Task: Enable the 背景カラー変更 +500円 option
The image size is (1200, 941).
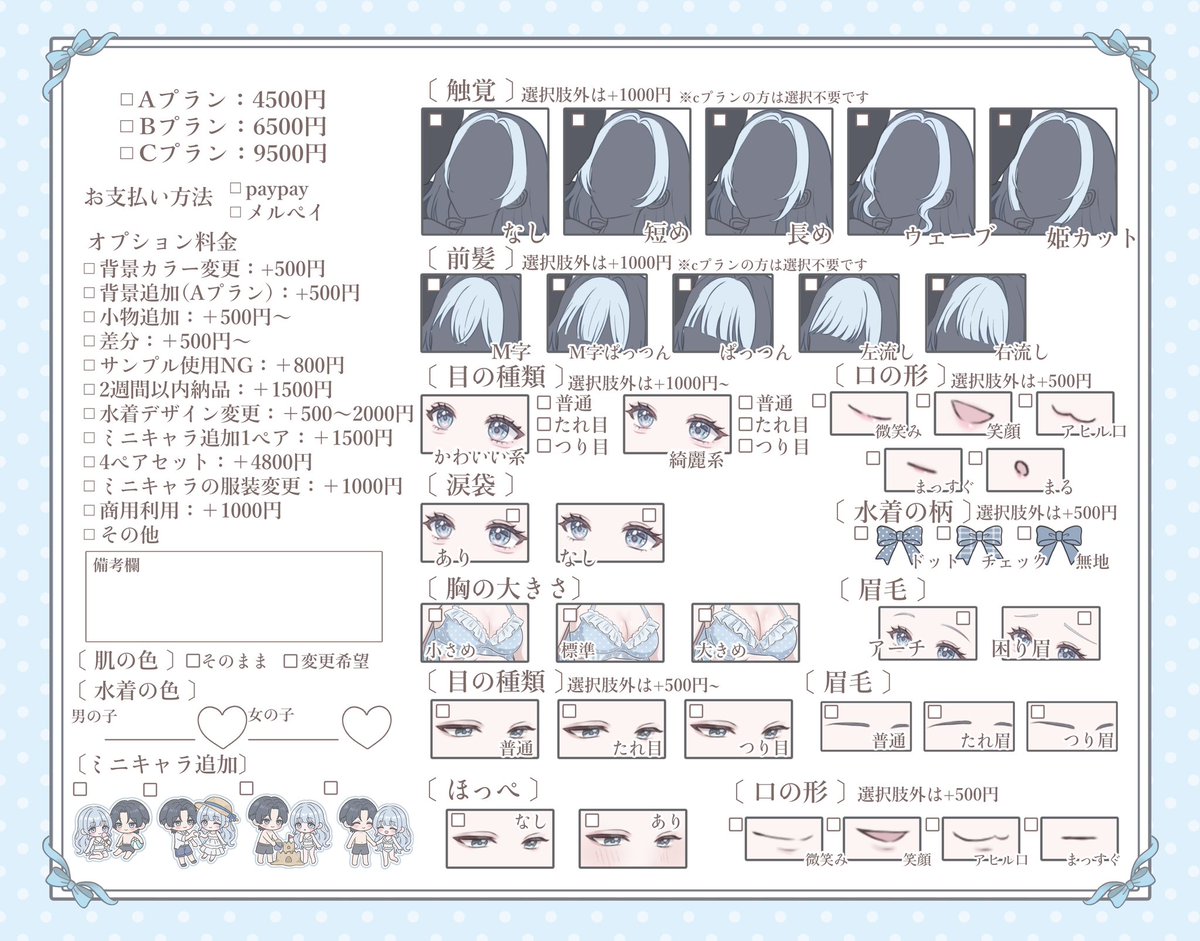Action: (89, 269)
